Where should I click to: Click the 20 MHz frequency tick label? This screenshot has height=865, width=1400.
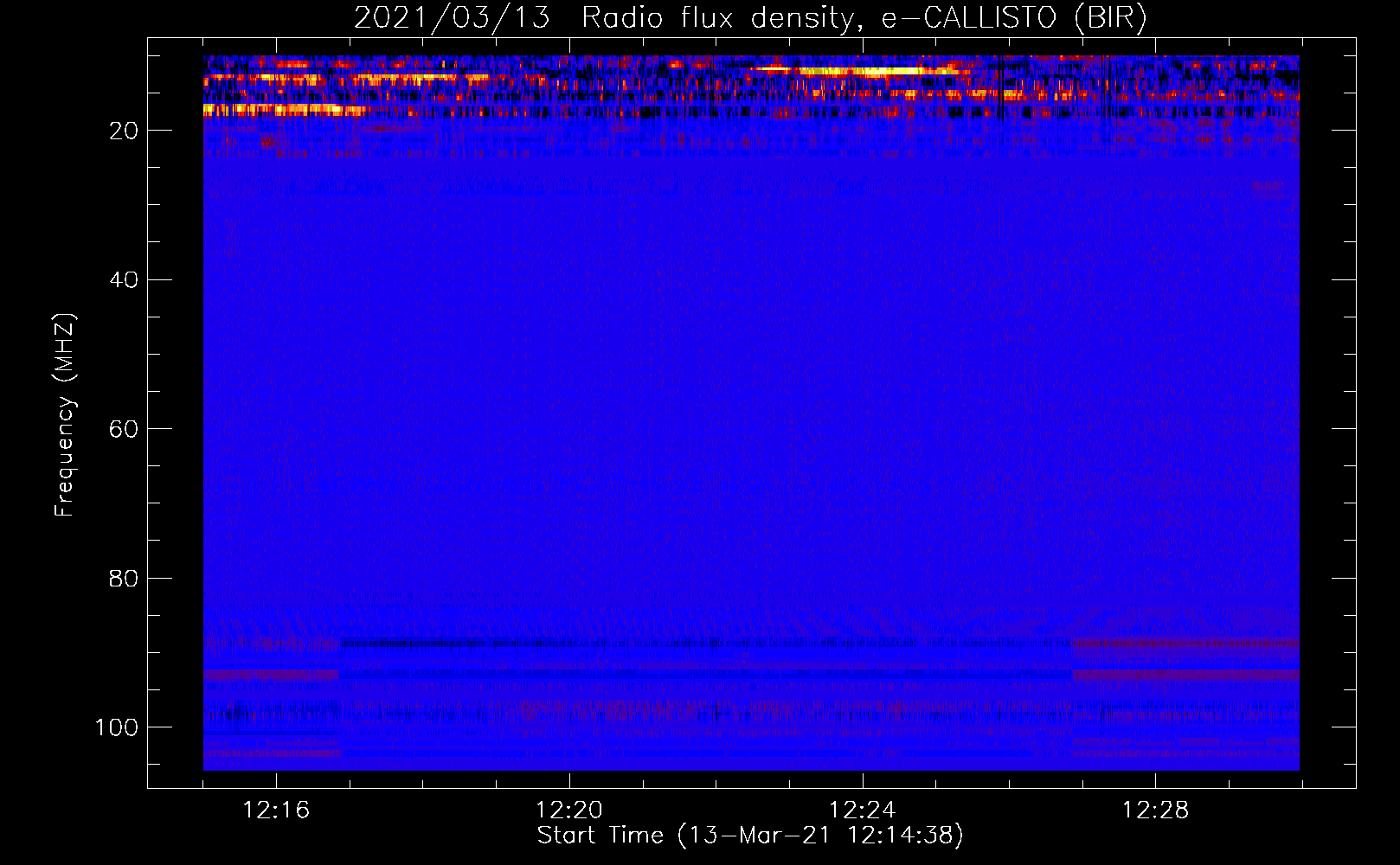124,131
